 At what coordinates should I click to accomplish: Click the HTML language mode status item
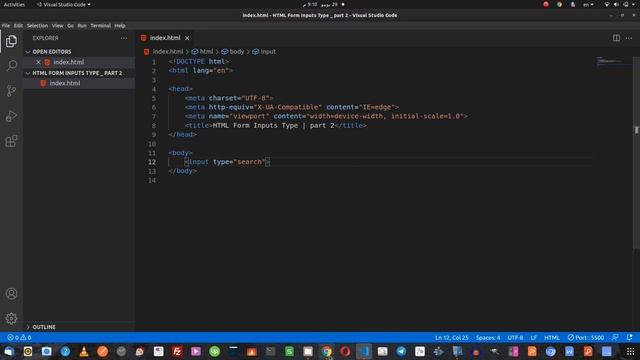[552, 338]
